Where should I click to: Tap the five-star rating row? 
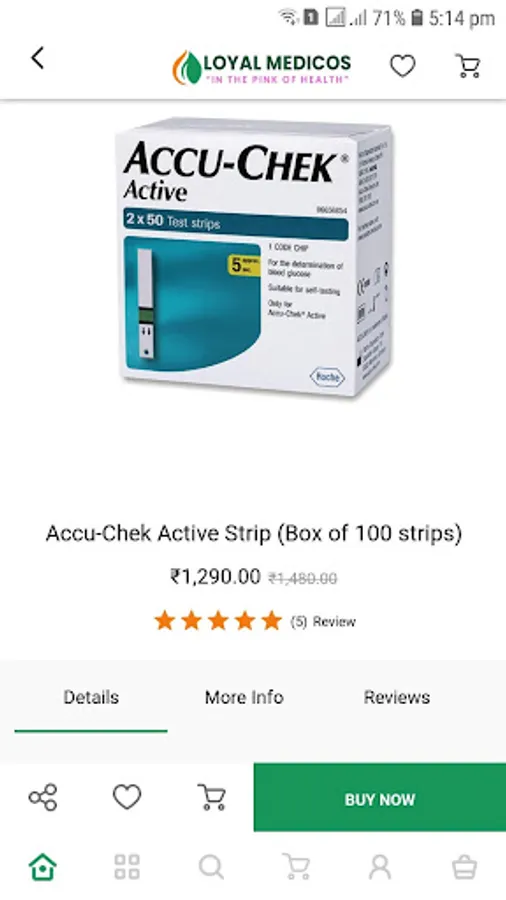coord(218,621)
